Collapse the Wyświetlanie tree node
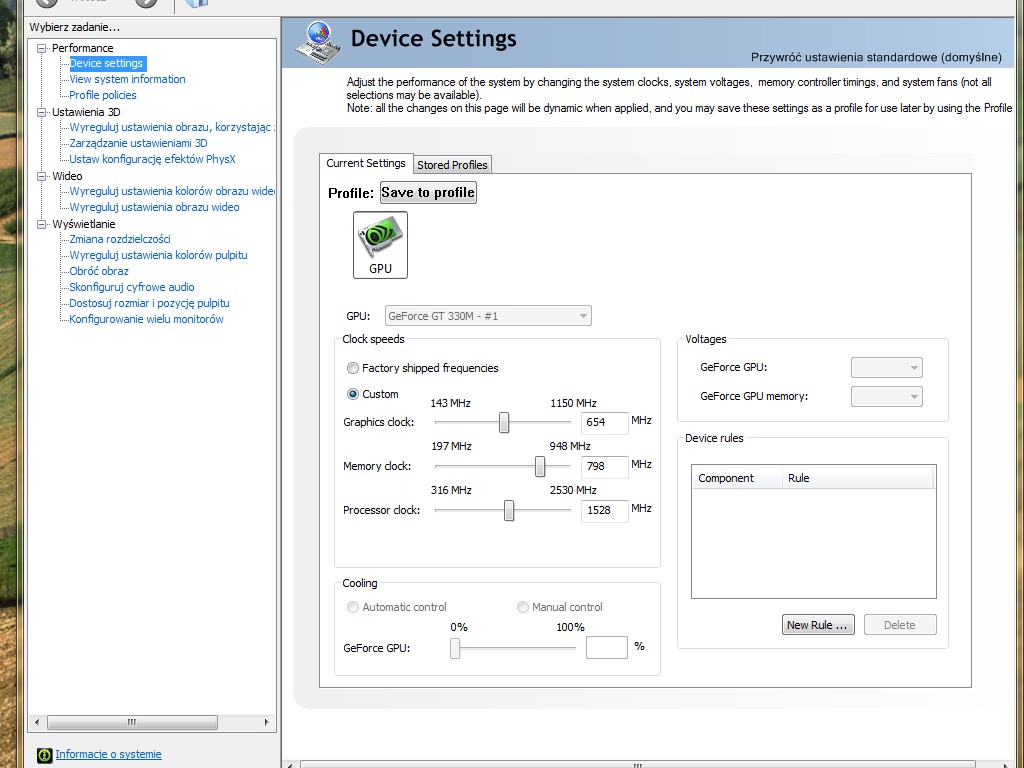 (42, 224)
